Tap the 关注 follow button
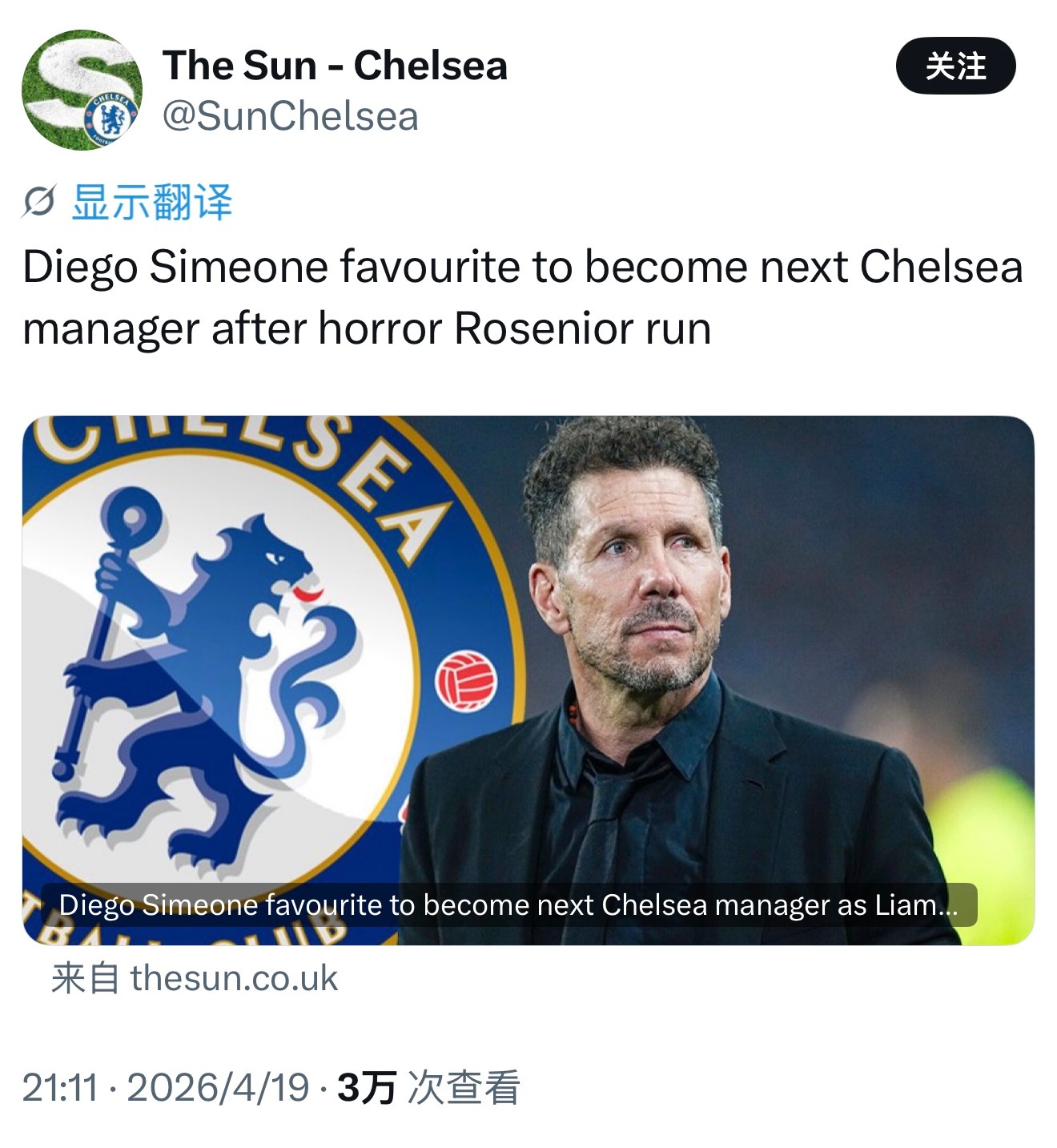This screenshot has width=1057, height=1148. coord(955,66)
